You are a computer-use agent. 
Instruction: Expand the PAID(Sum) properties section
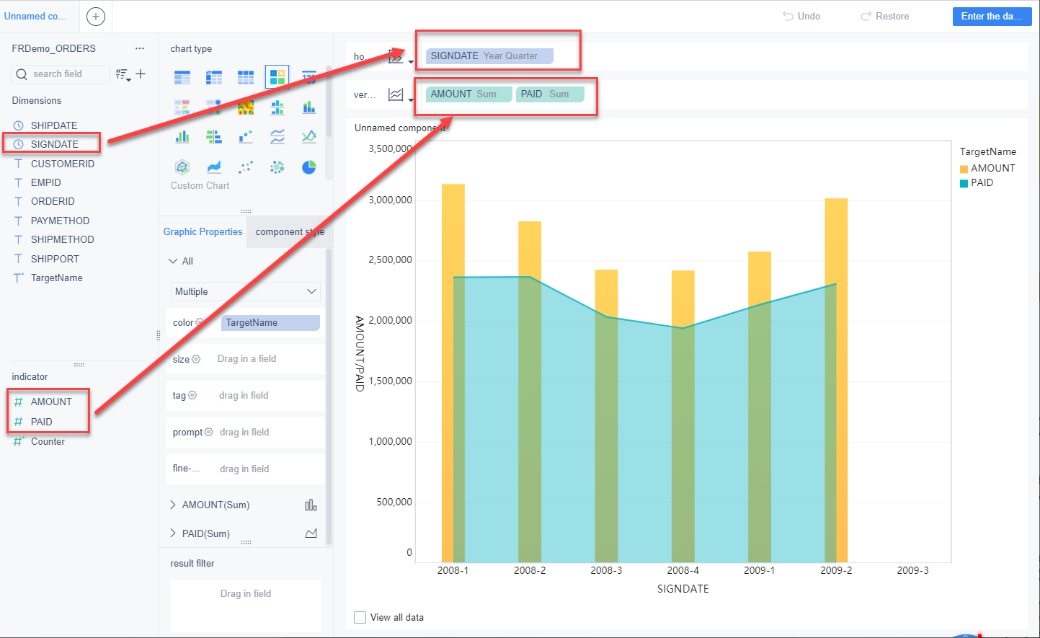[173, 533]
